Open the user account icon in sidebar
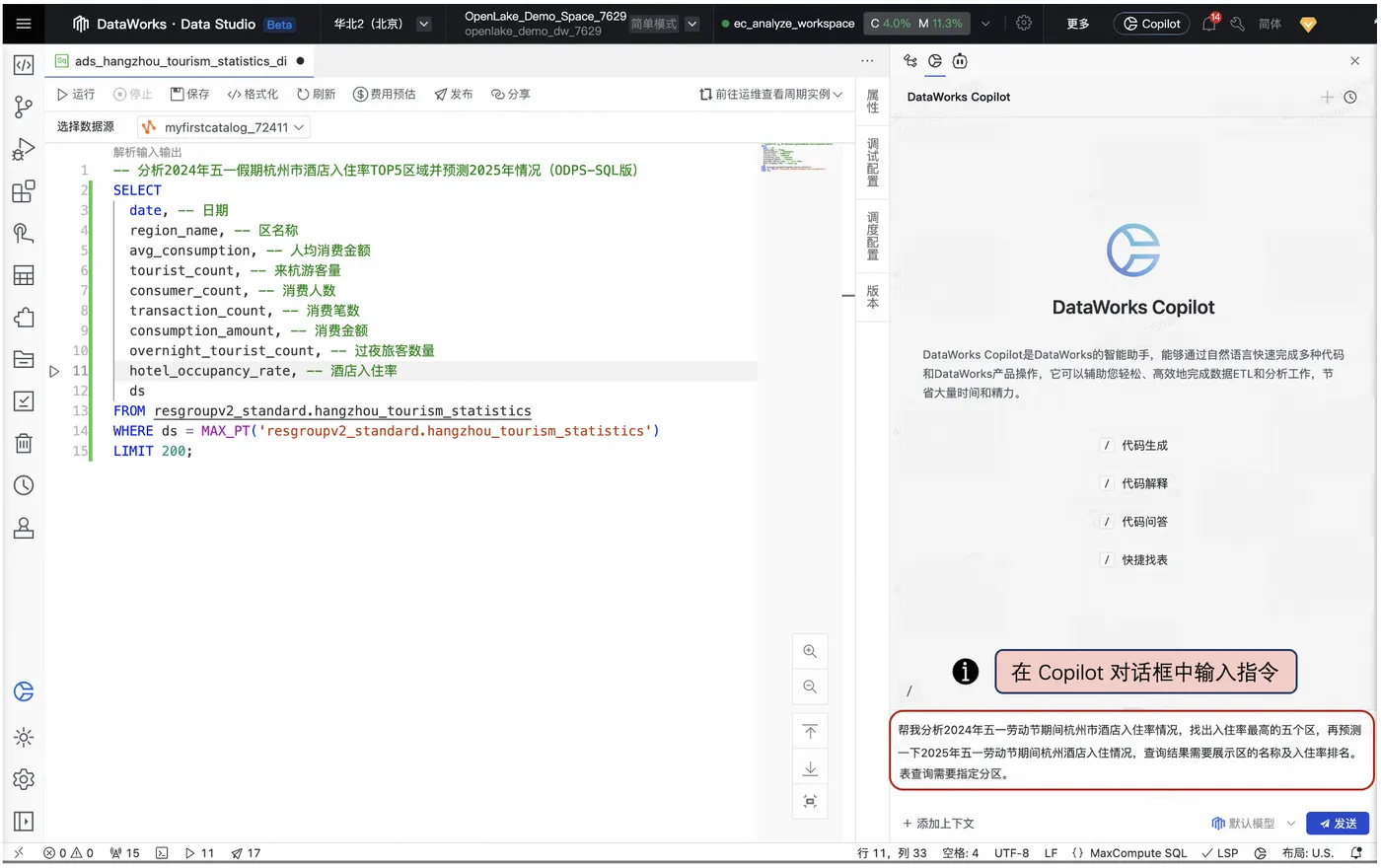 tap(24, 528)
